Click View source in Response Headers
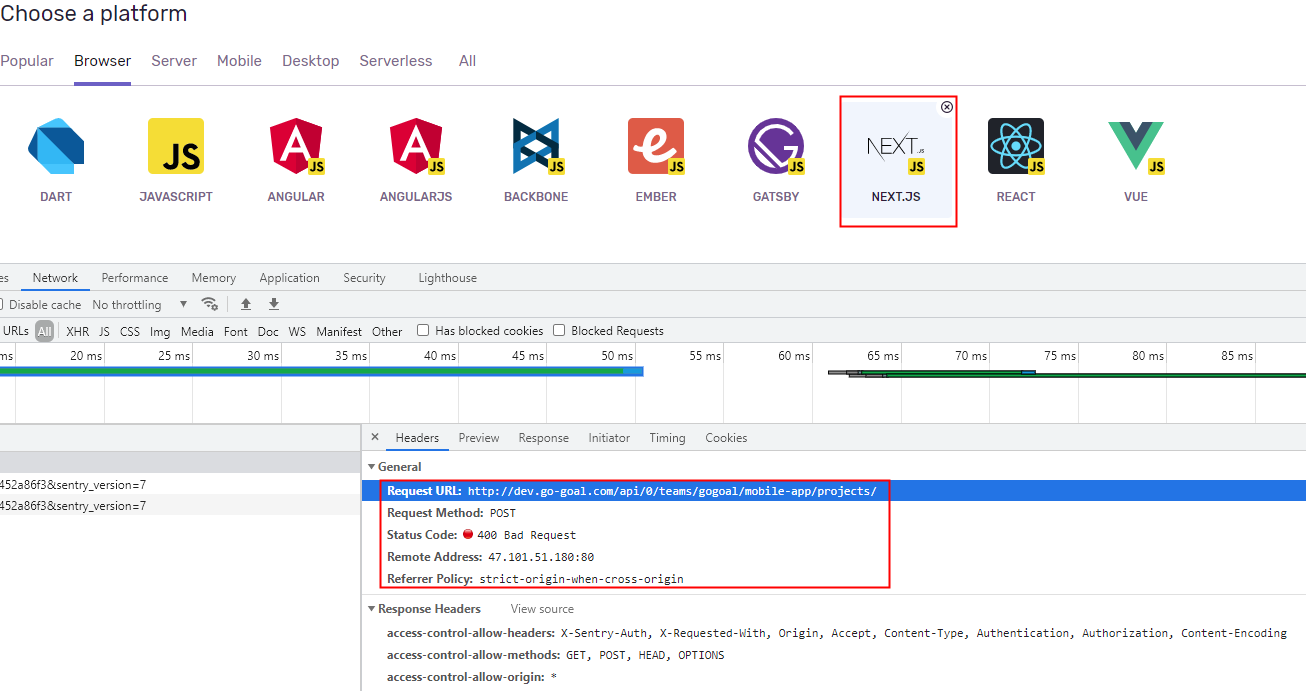Screen dimensions: 1306x691 [542, 609]
